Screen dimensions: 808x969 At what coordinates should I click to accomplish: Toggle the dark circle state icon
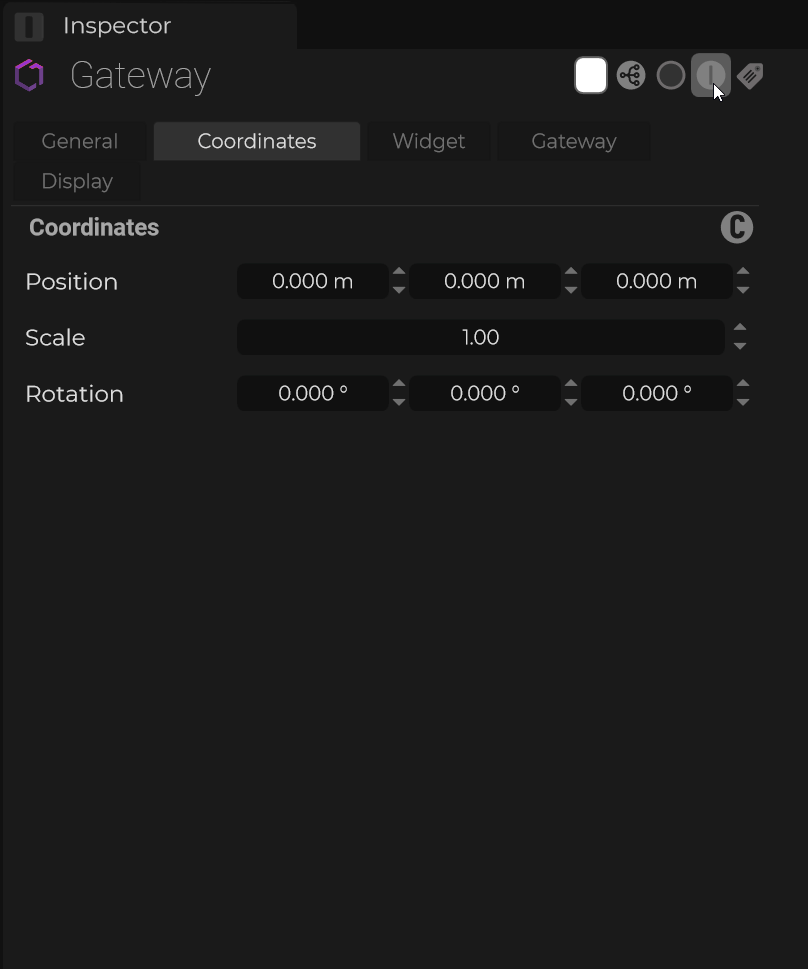[671, 76]
